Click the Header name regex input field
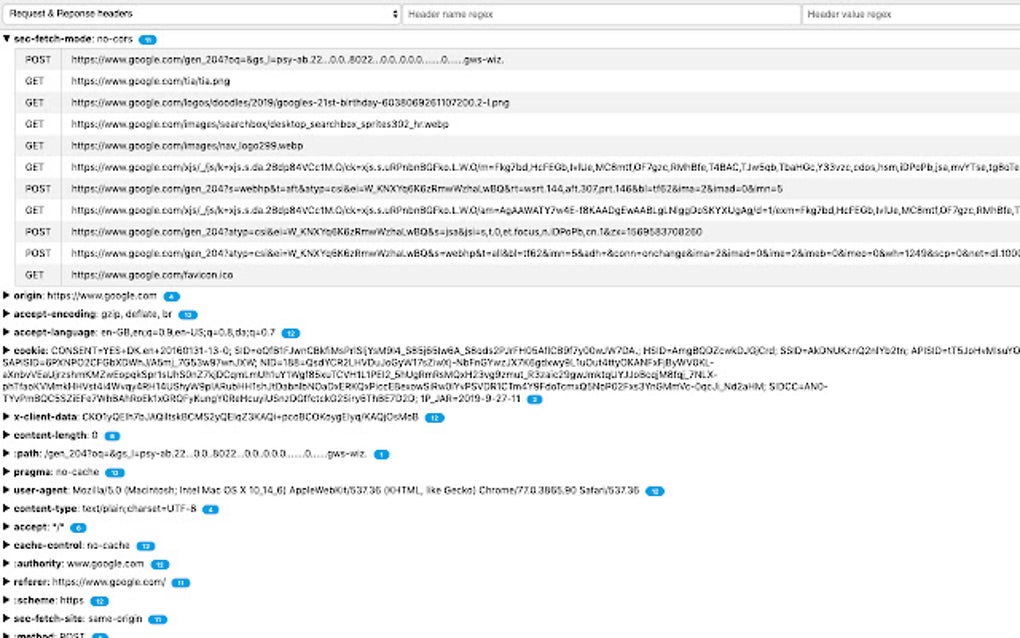Viewport: 1020px width, 638px height. tap(600, 14)
